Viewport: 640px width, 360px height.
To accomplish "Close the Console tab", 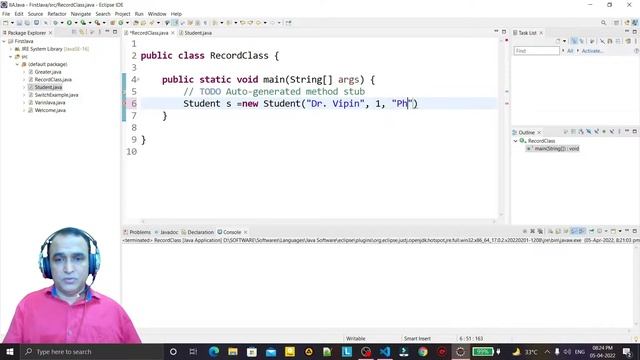I will [x=245, y=232].
